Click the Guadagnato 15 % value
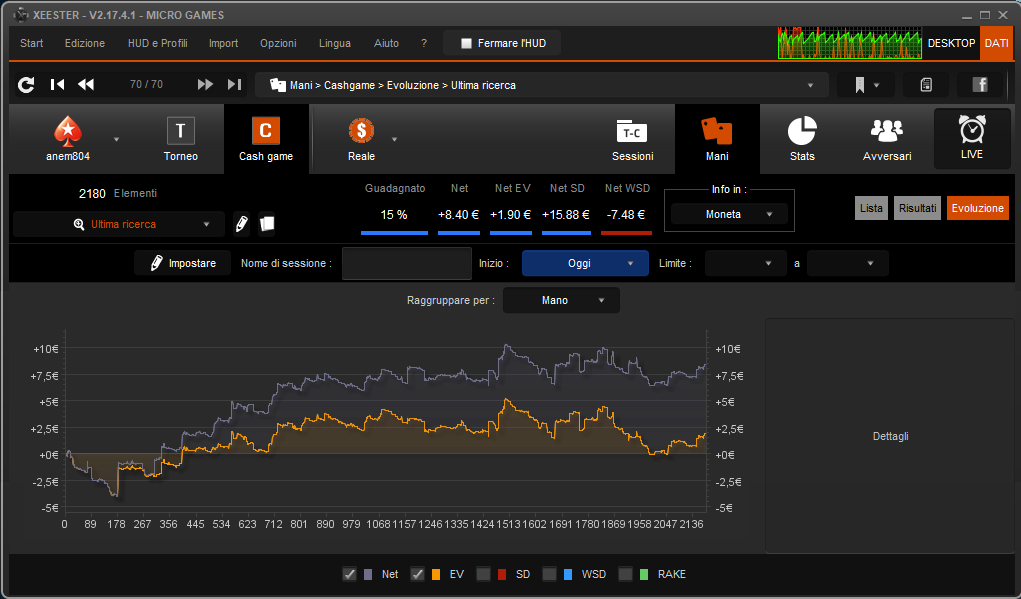Viewport: 1021px width, 599px height. pyautogui.click(x=394, y=215)
